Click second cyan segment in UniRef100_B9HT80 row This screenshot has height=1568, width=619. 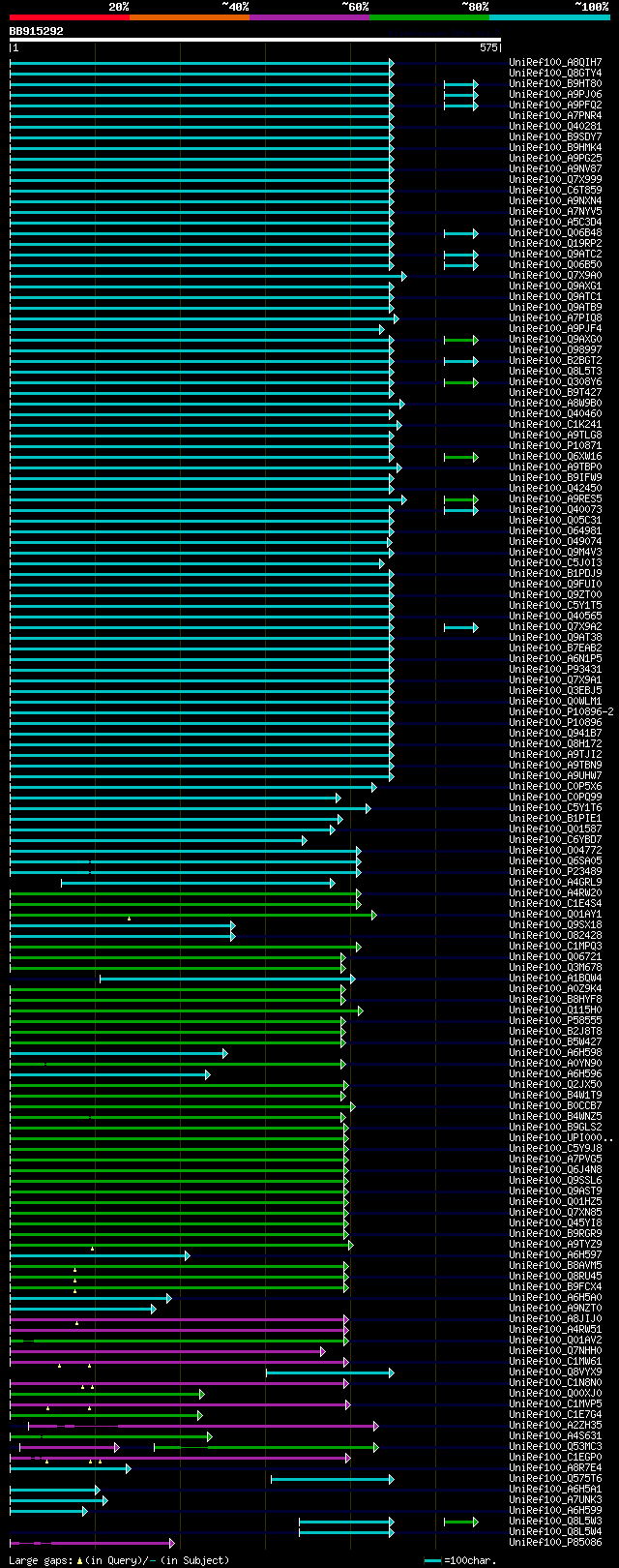[x=461, y=84]
